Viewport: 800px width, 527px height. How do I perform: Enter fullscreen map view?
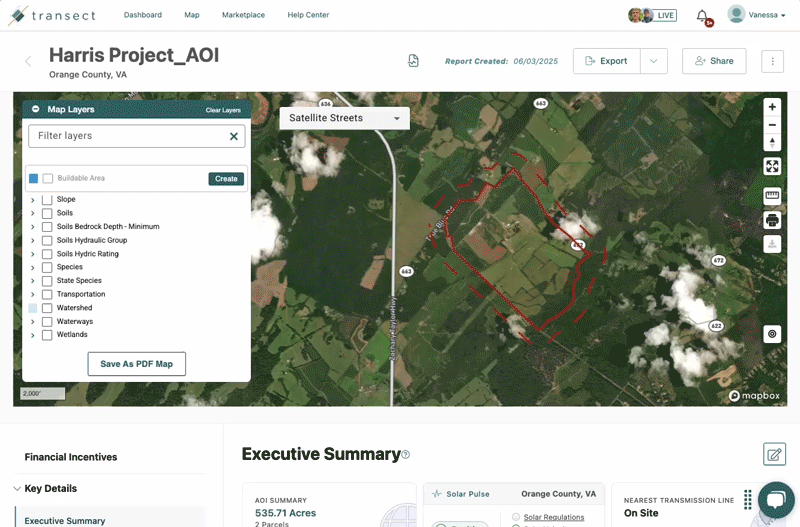tap(772, 166)
